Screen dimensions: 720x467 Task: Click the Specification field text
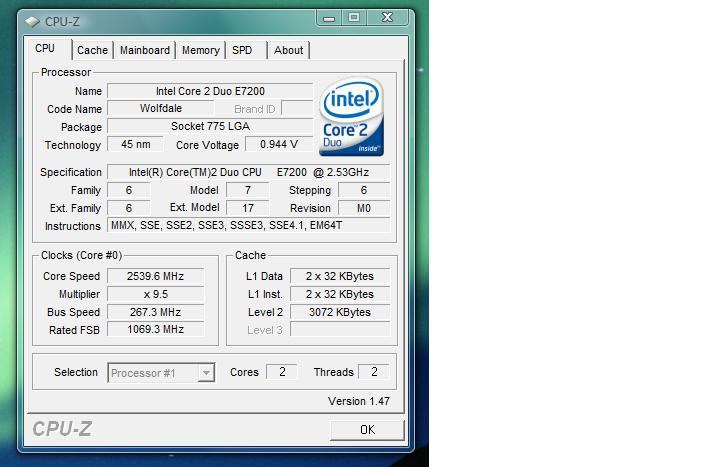pyautogui.click(x=248, y=172)
